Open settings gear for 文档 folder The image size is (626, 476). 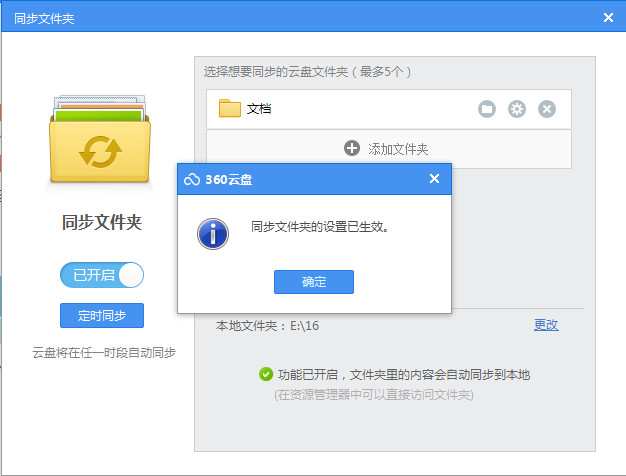tap(517, 109)
